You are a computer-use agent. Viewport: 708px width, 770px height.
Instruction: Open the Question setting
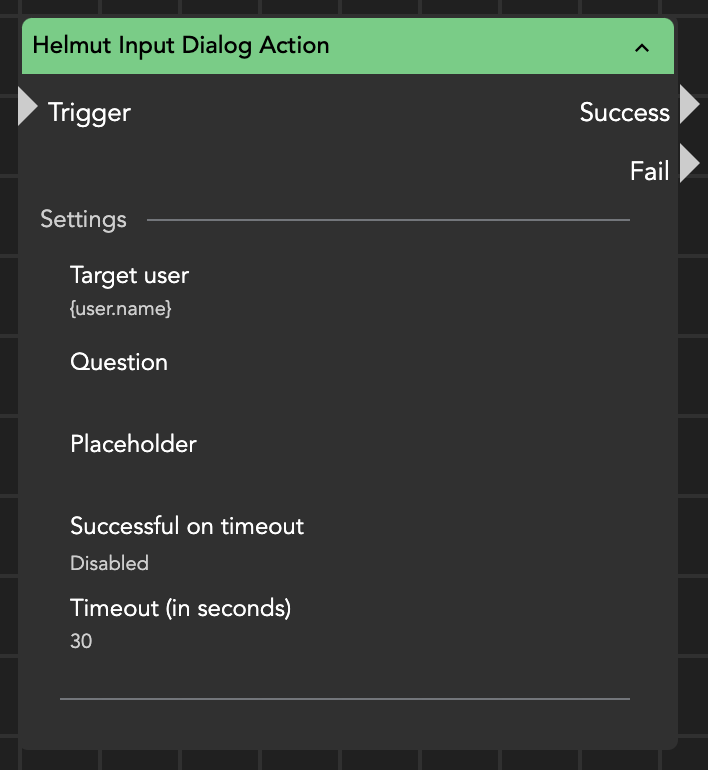(119, 362)
